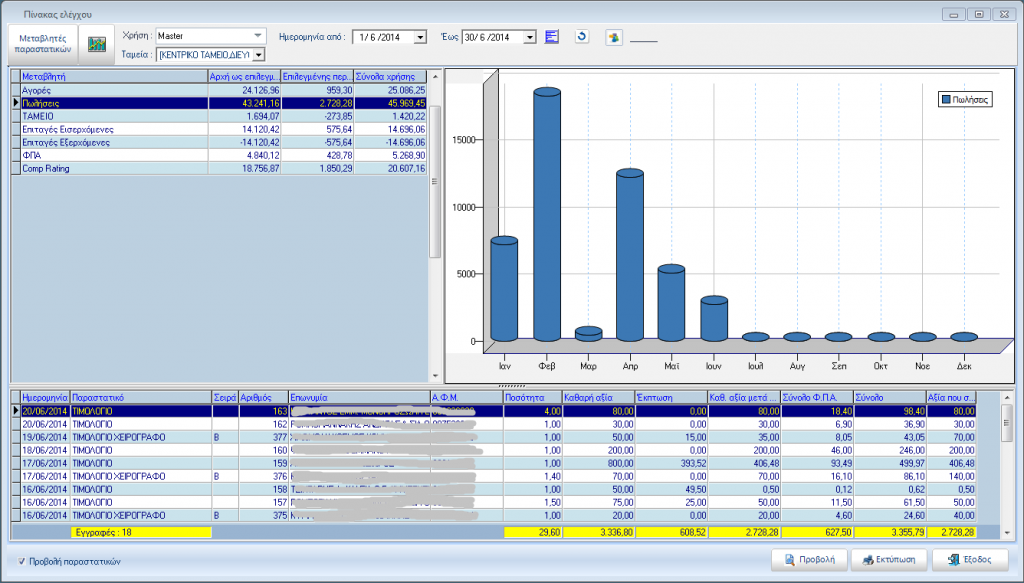Click the Μεταβλητές παραστατικών tab button
Image resolution: width=1024 pixels, height=583 pixels.
[x=43, y=44]
